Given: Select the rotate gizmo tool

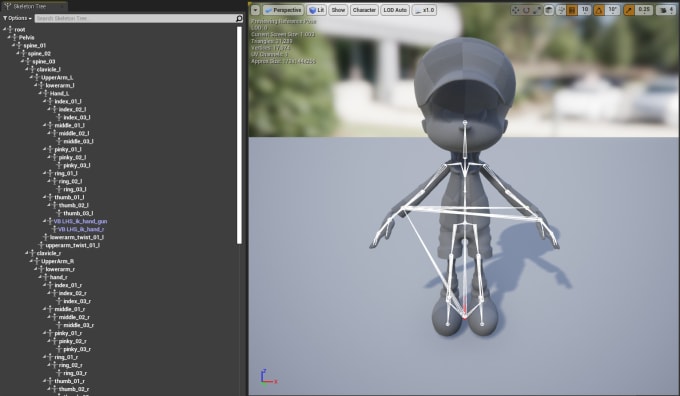Looking at the screenshot, I should tap(526, 10).
